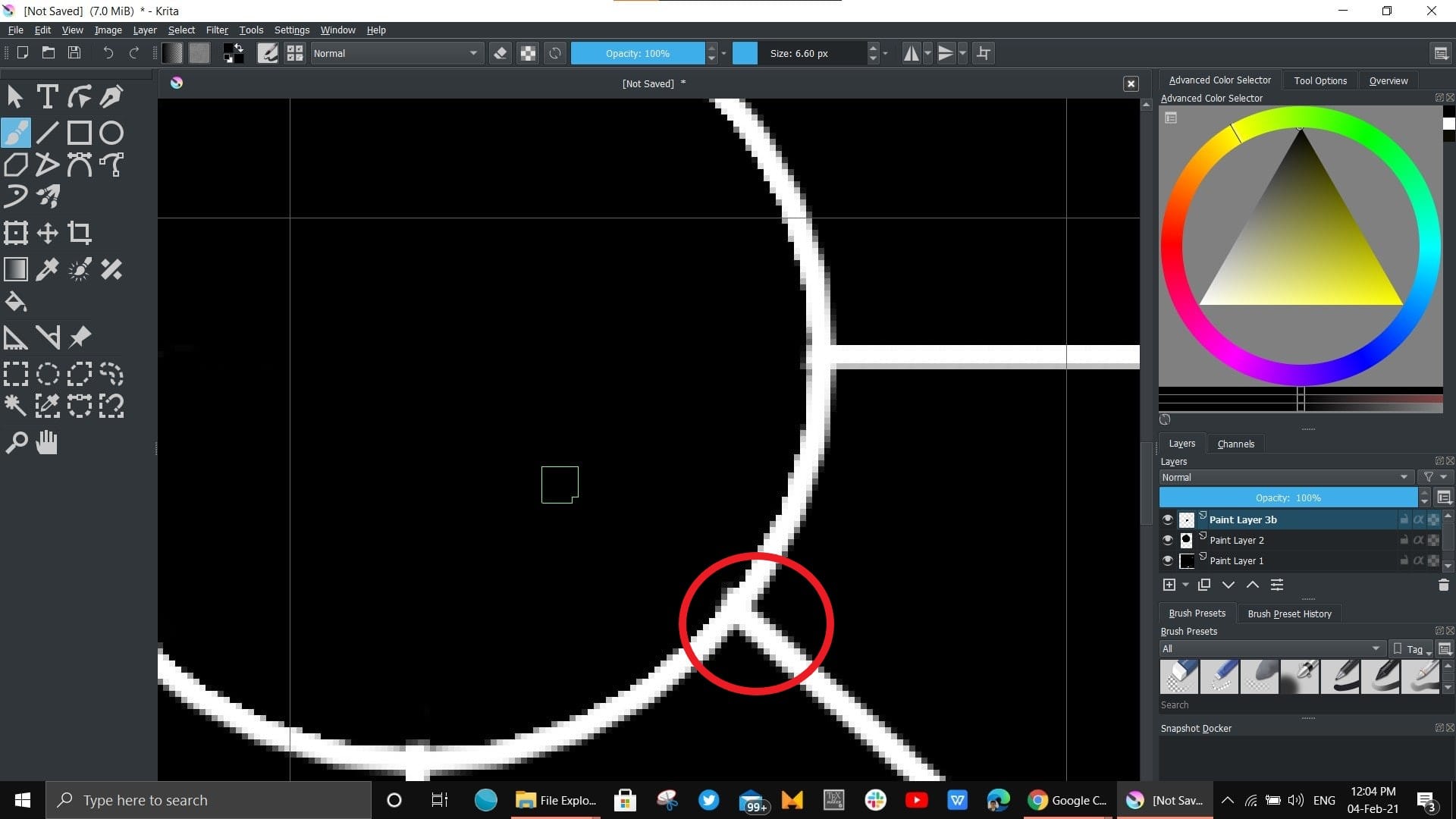
Task: Click the layer Opacity 100% slider
Action: pos(1288,497)
